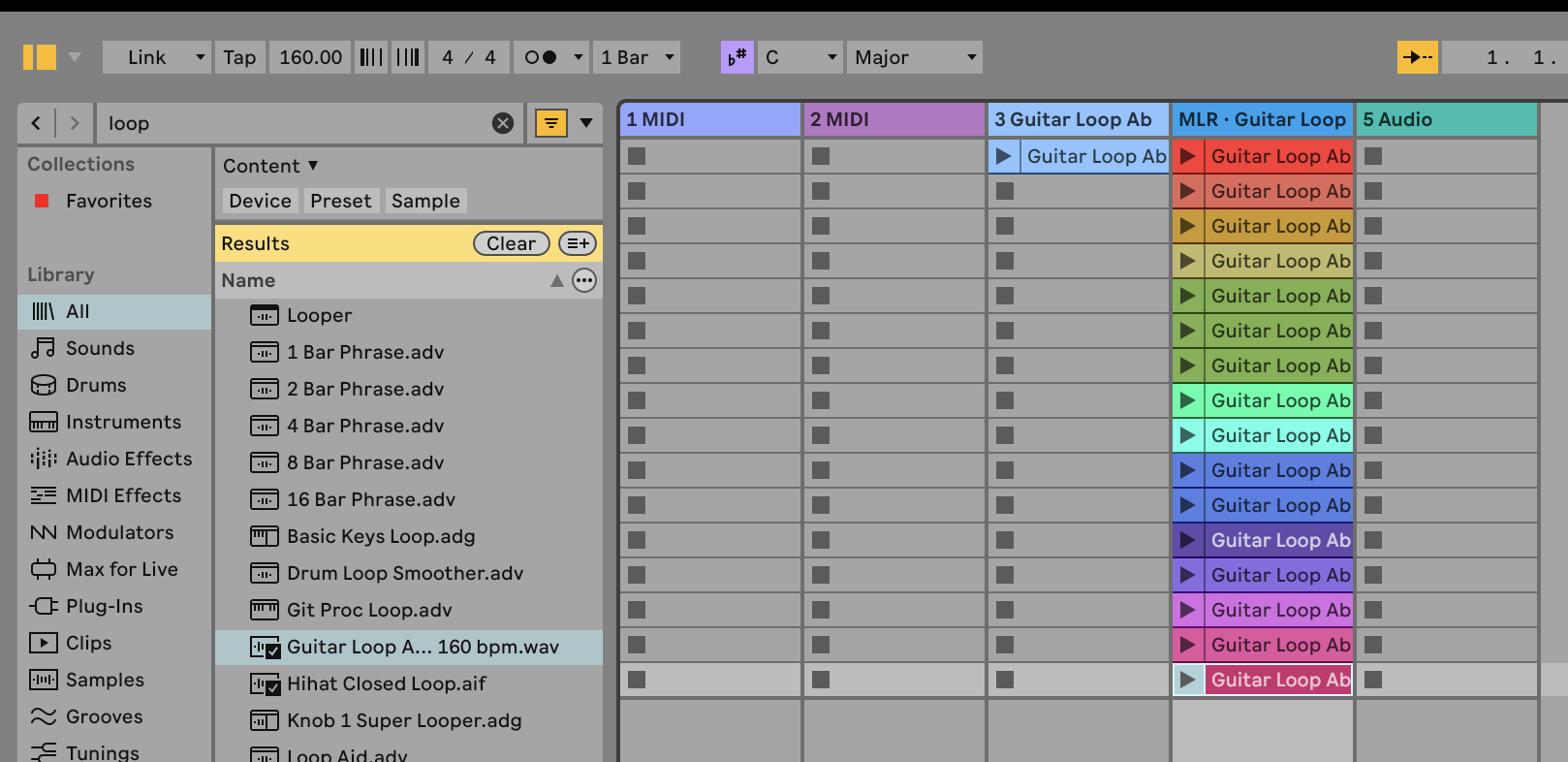Viewport: 1568px width, 762px height.
Task: Clear the browser search with the X icon
Action: (x=503, y=123)
